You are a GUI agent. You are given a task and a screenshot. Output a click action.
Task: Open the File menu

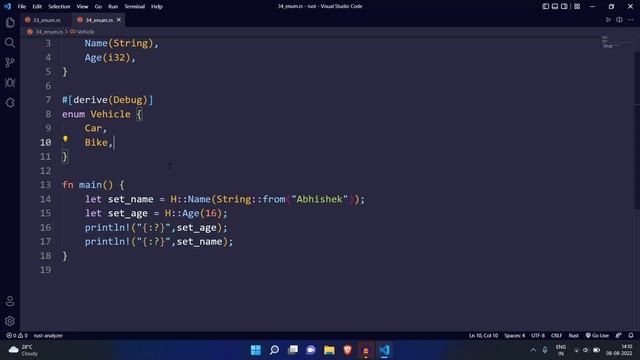click(22, 7)
